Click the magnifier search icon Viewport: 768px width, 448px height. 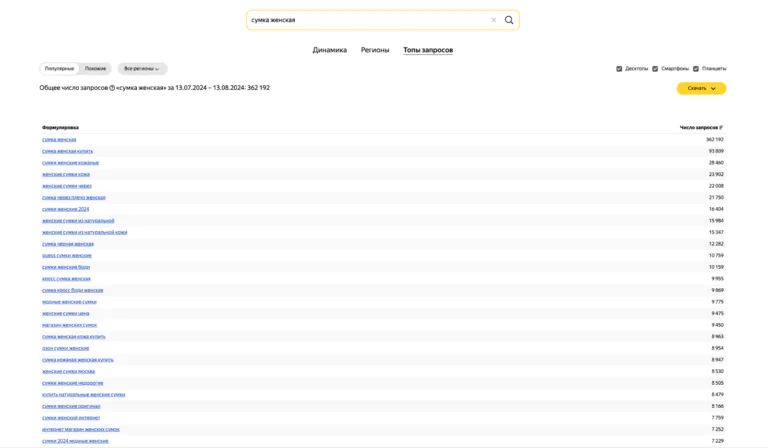tap(509, 20)
